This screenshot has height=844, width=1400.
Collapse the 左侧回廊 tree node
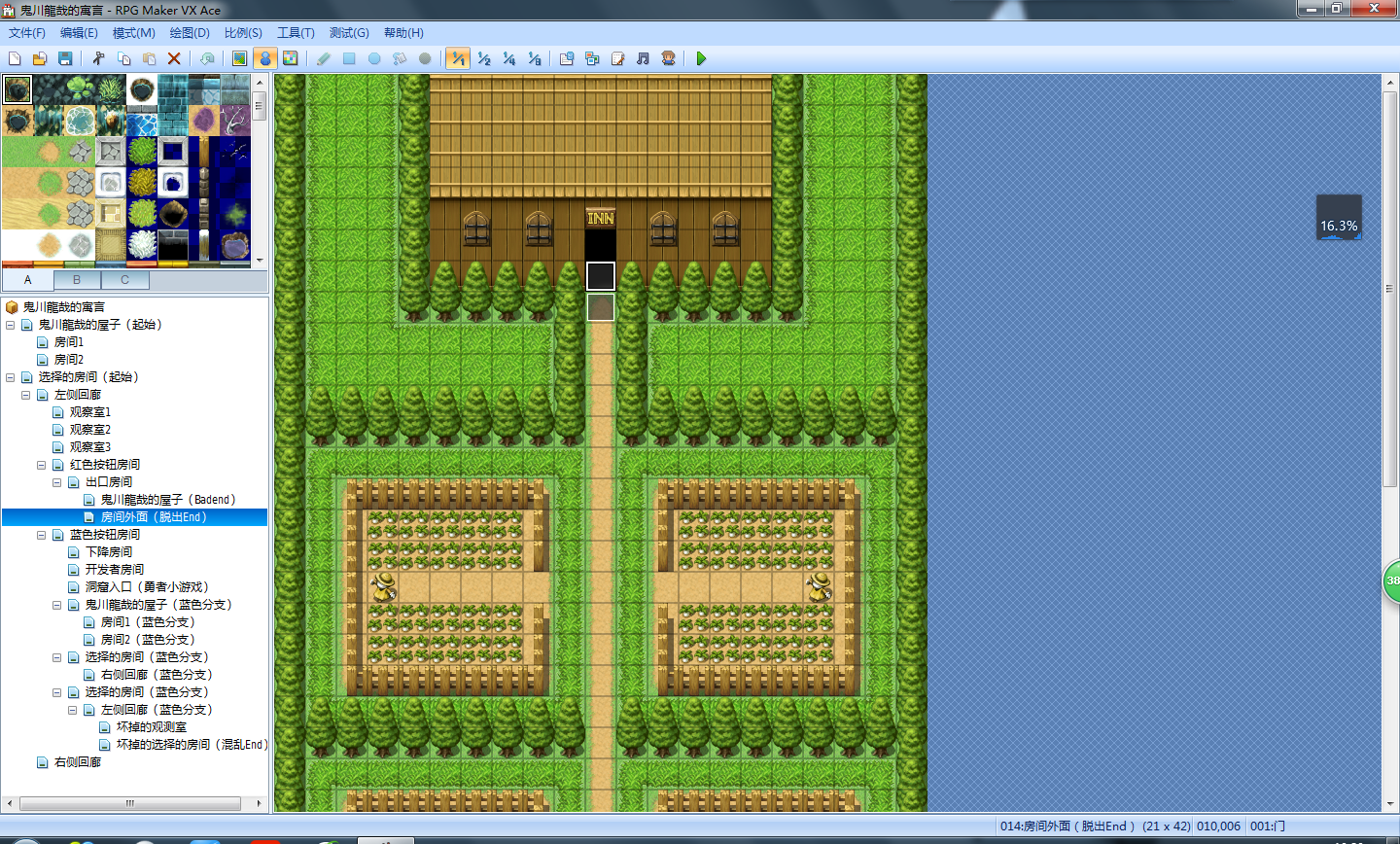point(26,395)
